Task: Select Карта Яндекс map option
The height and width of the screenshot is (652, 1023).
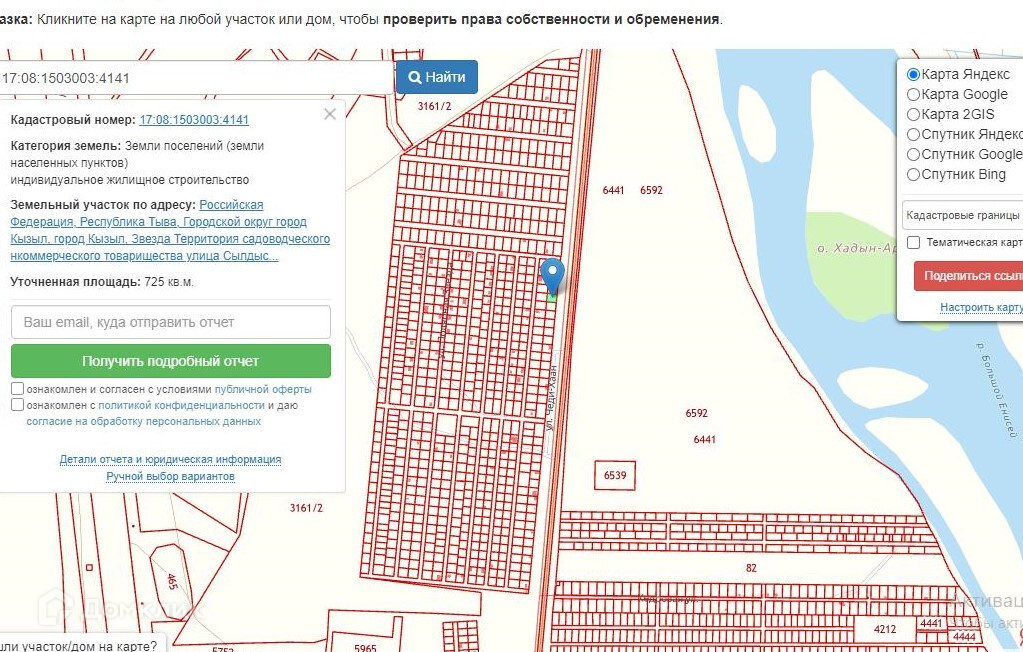Action: 913,75
